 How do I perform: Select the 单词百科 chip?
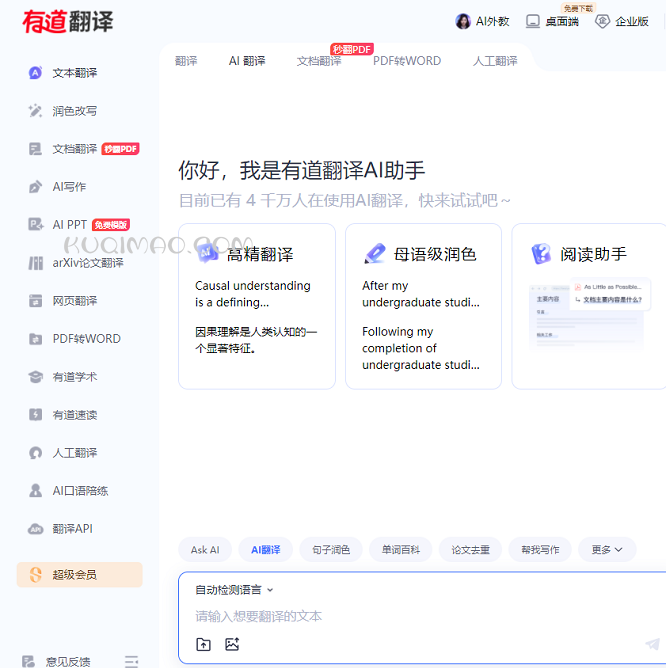401,550
